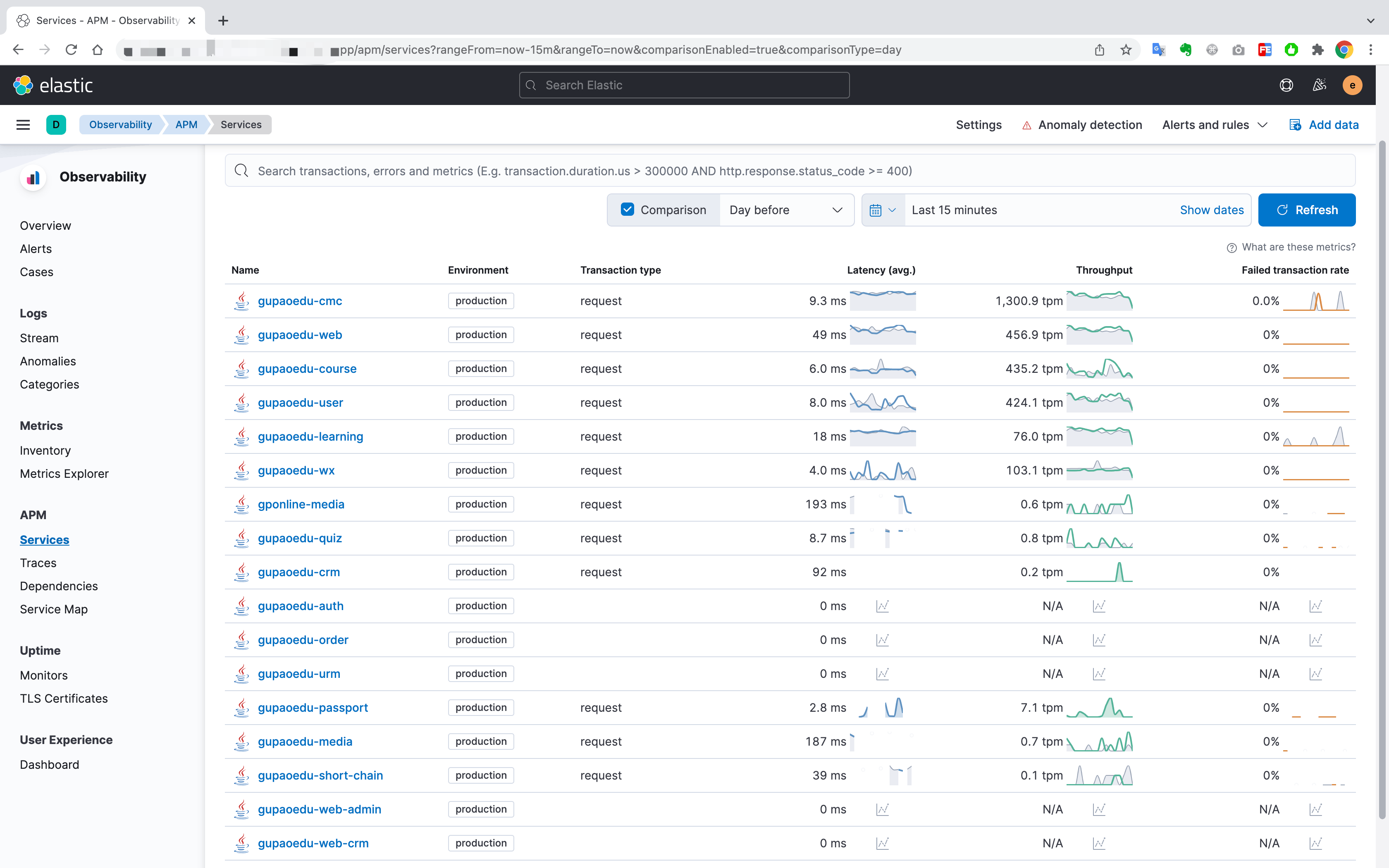Screen dimensions: 1389x868
Task: Open Chrome three-dot menu
Action: click(x=1371, y=50)
